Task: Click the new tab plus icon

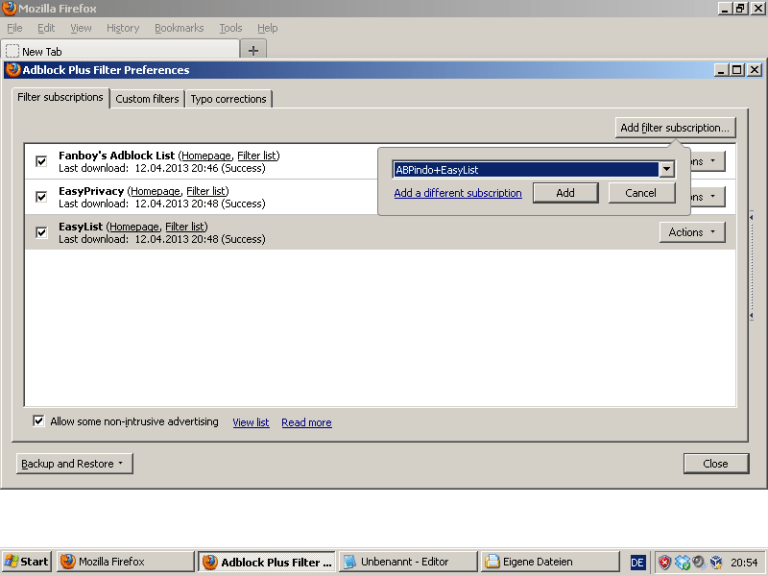Action: (x=253, y=51)
